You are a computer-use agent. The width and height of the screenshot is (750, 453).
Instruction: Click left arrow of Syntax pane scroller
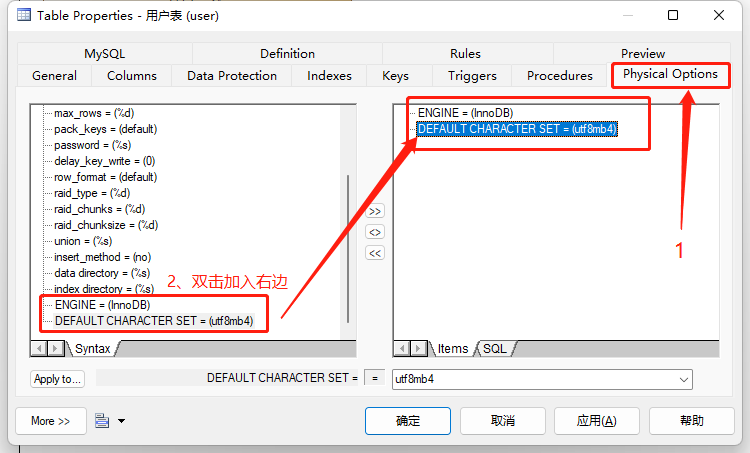pyautogui.click(x=39, y=348)
